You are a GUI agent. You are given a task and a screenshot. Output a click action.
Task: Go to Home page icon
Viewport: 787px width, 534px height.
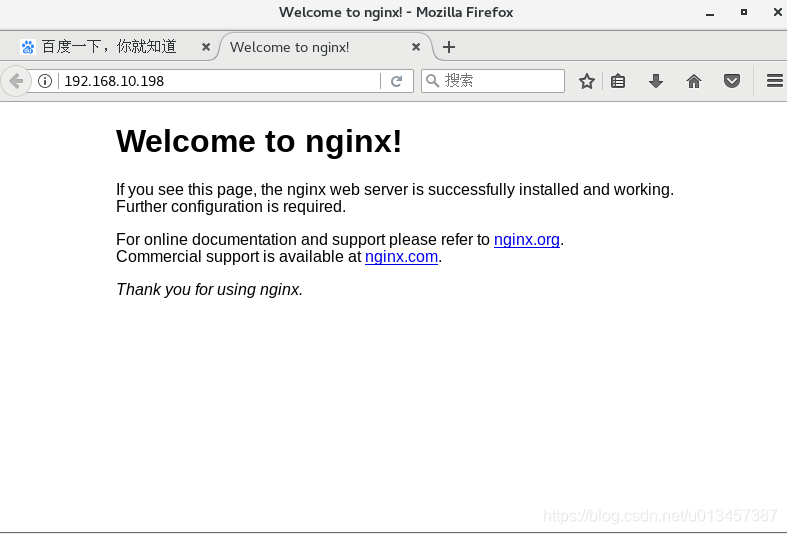pos(694,81)
